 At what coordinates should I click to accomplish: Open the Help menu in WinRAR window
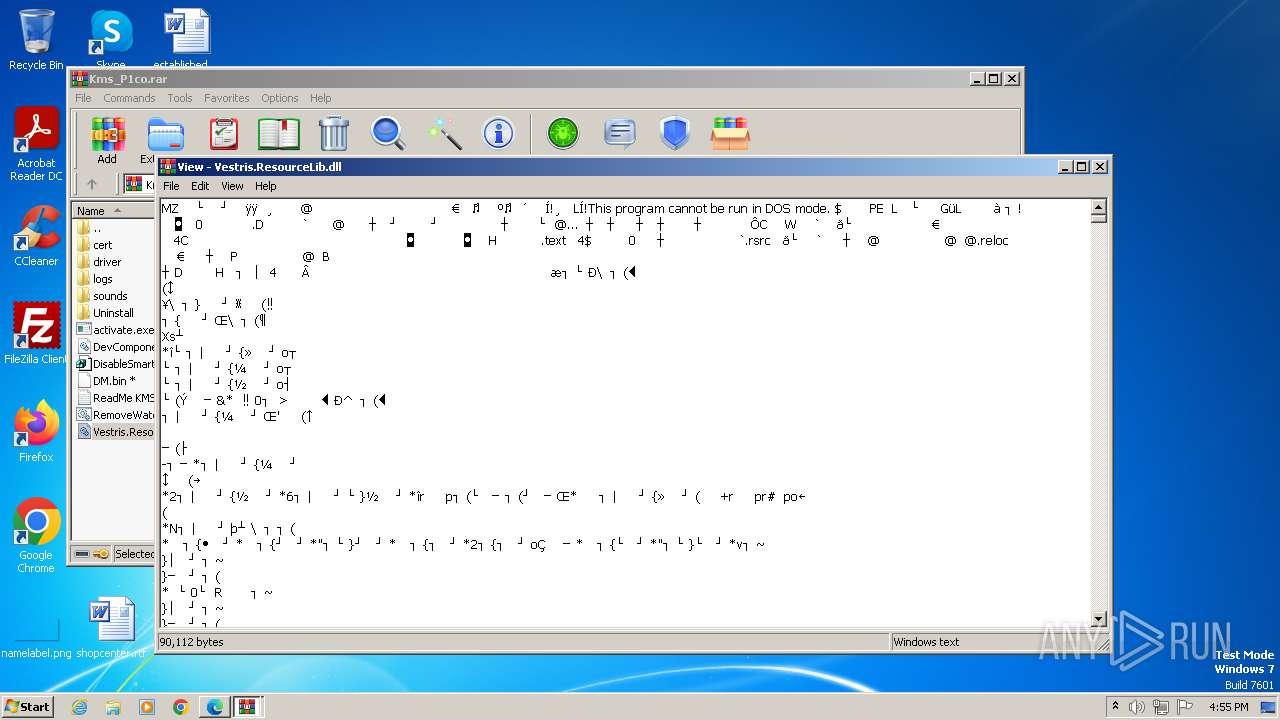[x=320, y=98]
